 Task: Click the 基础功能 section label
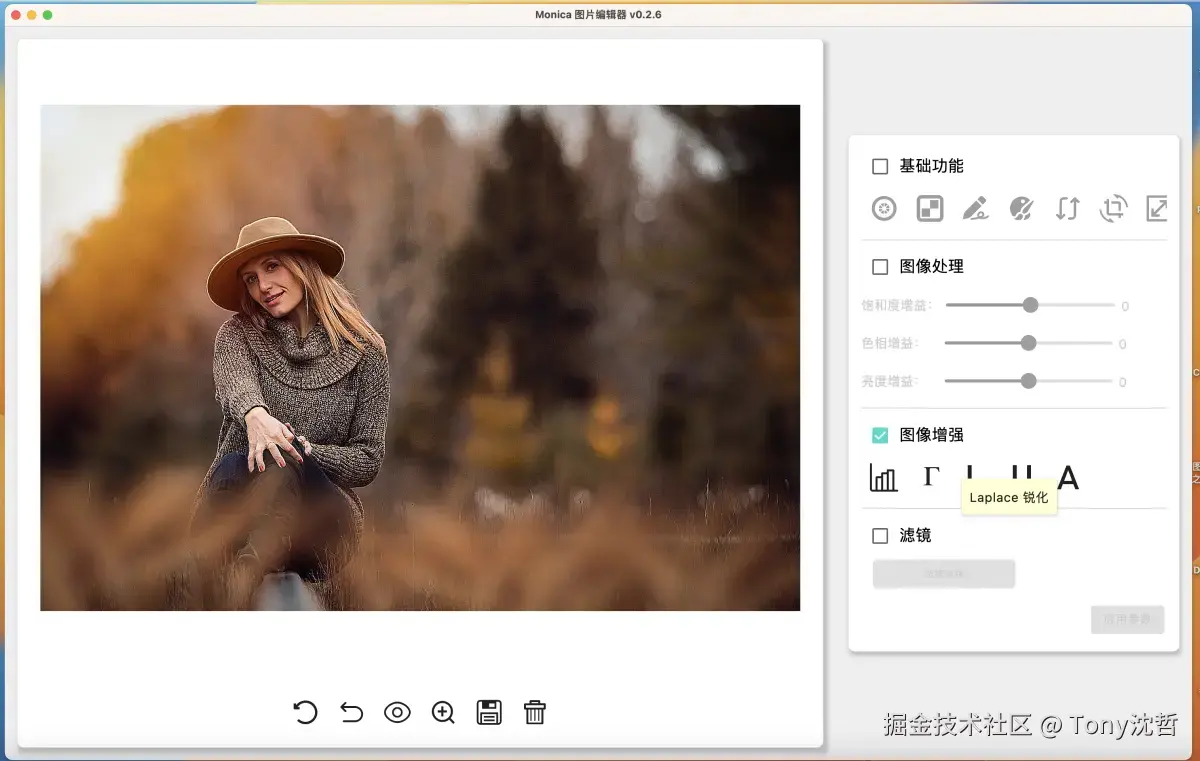(x=932, y=166)
